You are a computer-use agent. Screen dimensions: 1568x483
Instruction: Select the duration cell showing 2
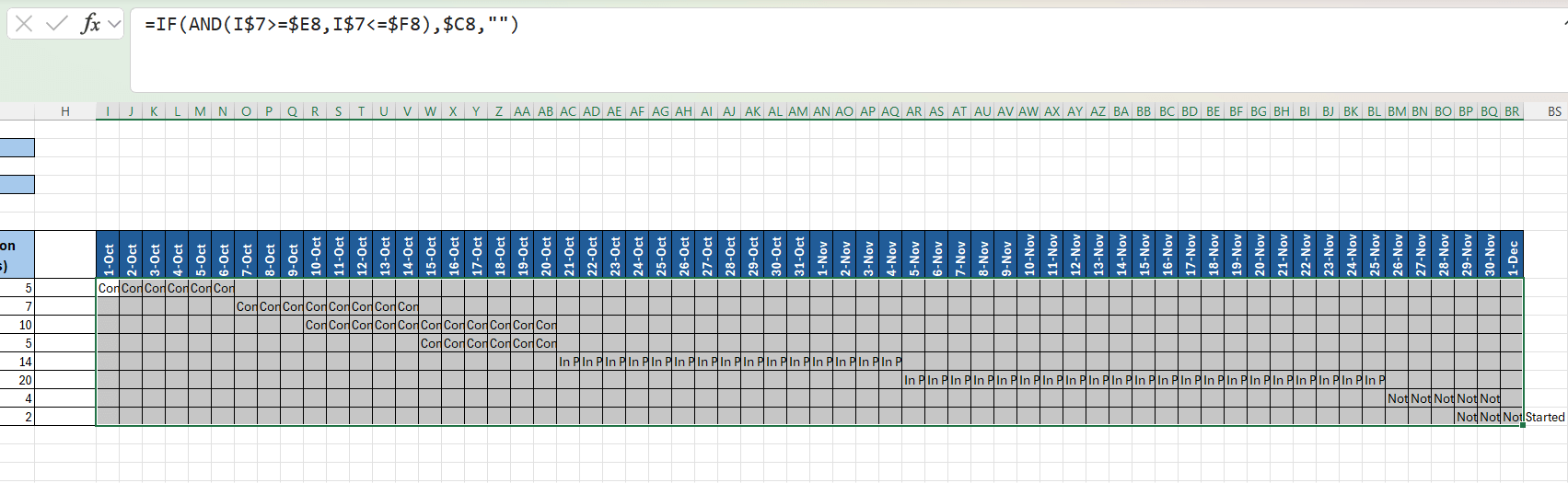(17, 417)
